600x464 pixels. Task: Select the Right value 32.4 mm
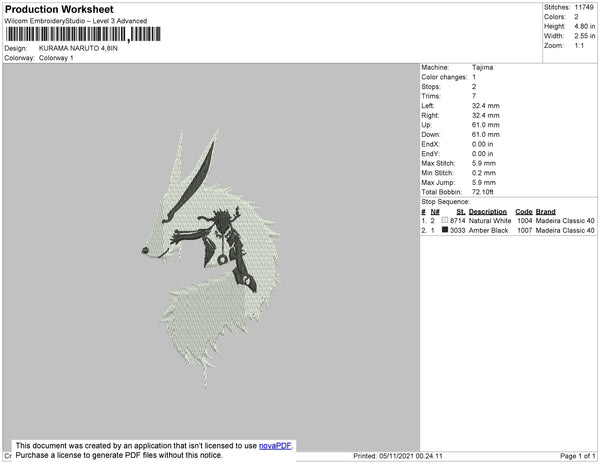pyautogui.click(x=486, y=115)
